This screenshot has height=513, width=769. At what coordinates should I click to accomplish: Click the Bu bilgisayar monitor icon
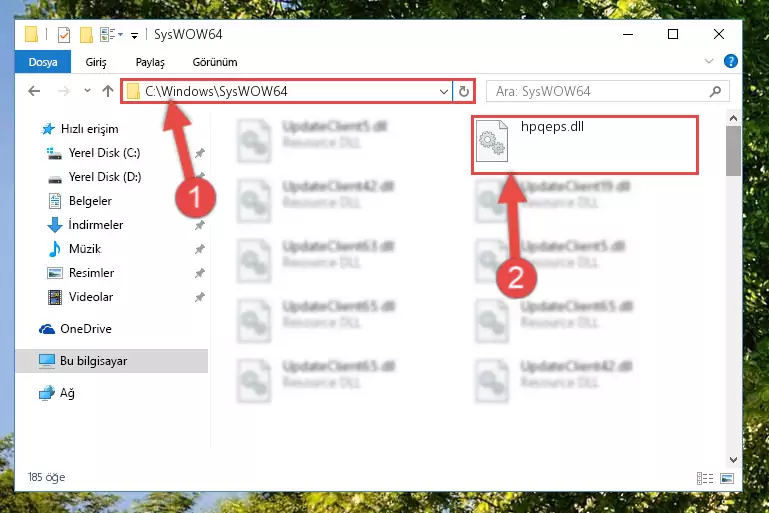pyautogui.click(x=47, y=361)
